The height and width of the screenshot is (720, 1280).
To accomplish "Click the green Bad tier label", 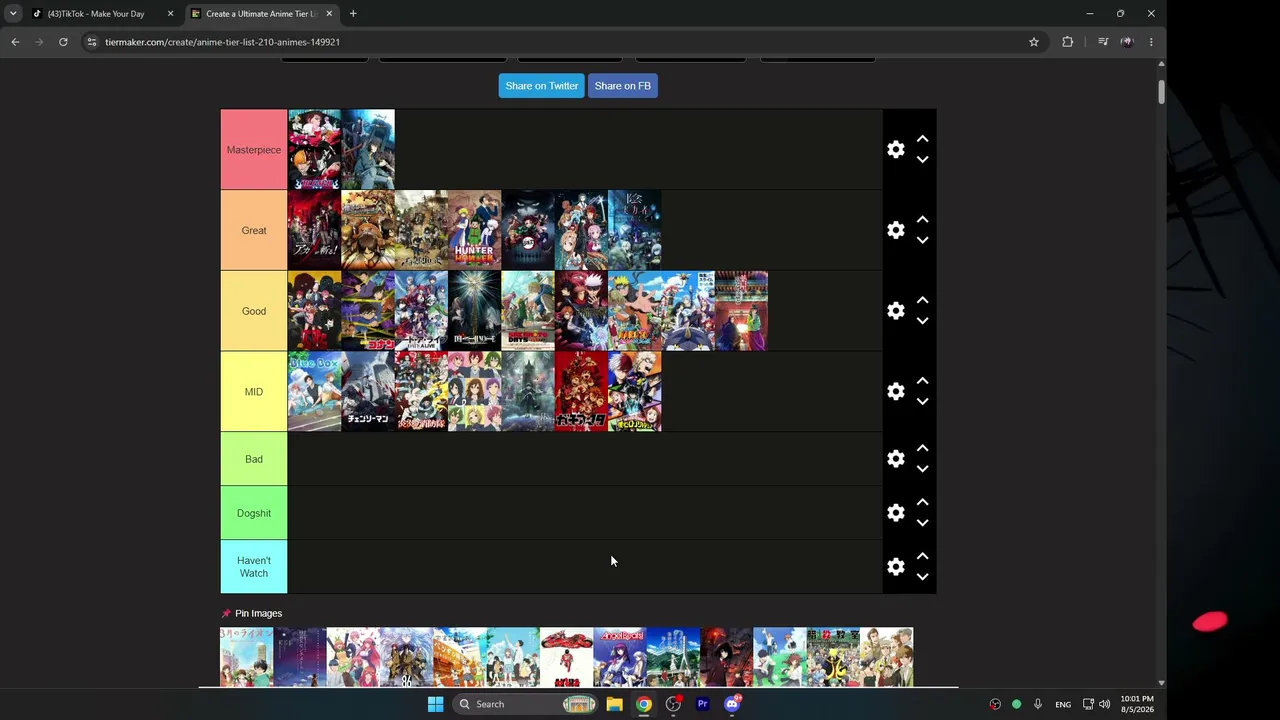I will 254,459.
